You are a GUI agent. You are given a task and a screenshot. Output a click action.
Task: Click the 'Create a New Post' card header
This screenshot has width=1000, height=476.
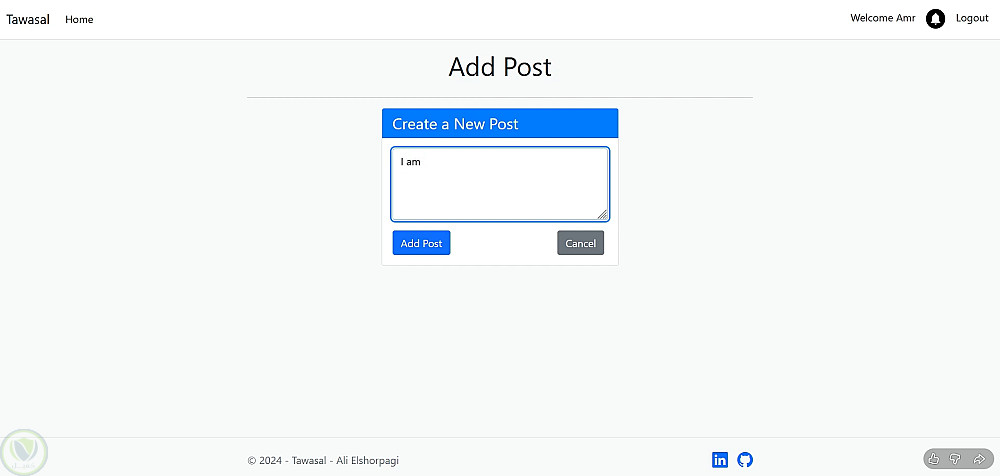coord(500,124)
